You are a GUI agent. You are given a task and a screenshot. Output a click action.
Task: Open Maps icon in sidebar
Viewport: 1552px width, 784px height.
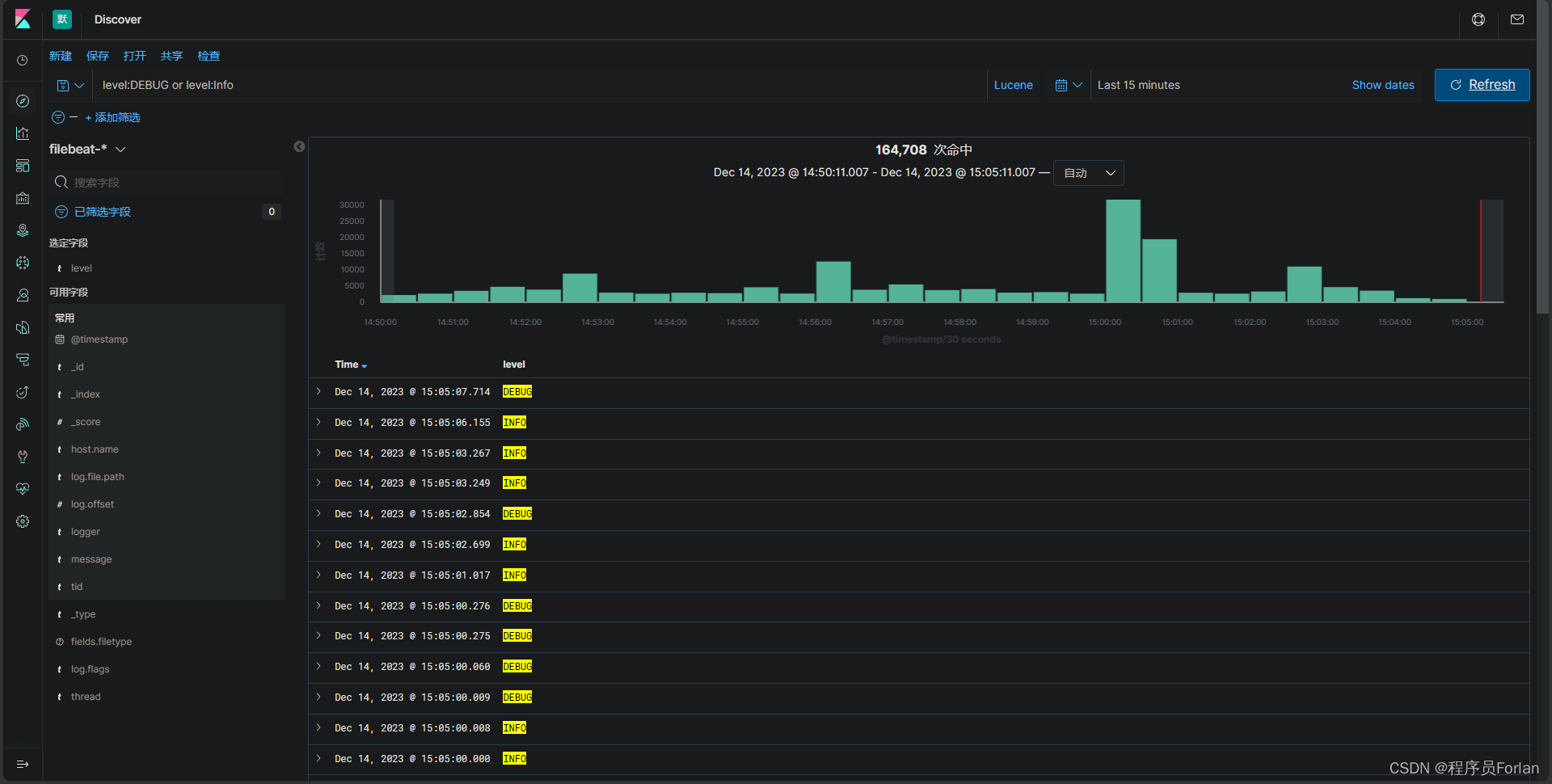[23, 230]
